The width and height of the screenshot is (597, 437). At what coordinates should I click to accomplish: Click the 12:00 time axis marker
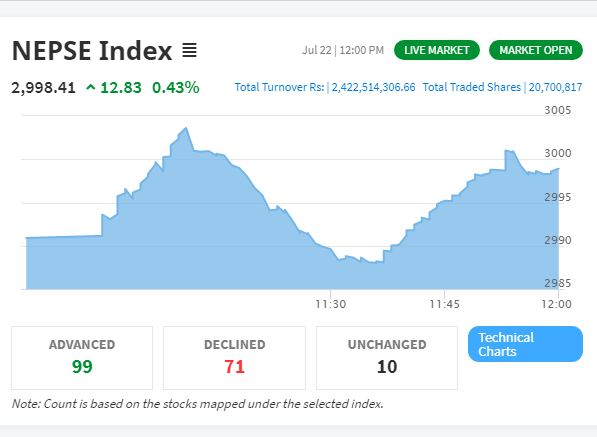tap(556, 304)
